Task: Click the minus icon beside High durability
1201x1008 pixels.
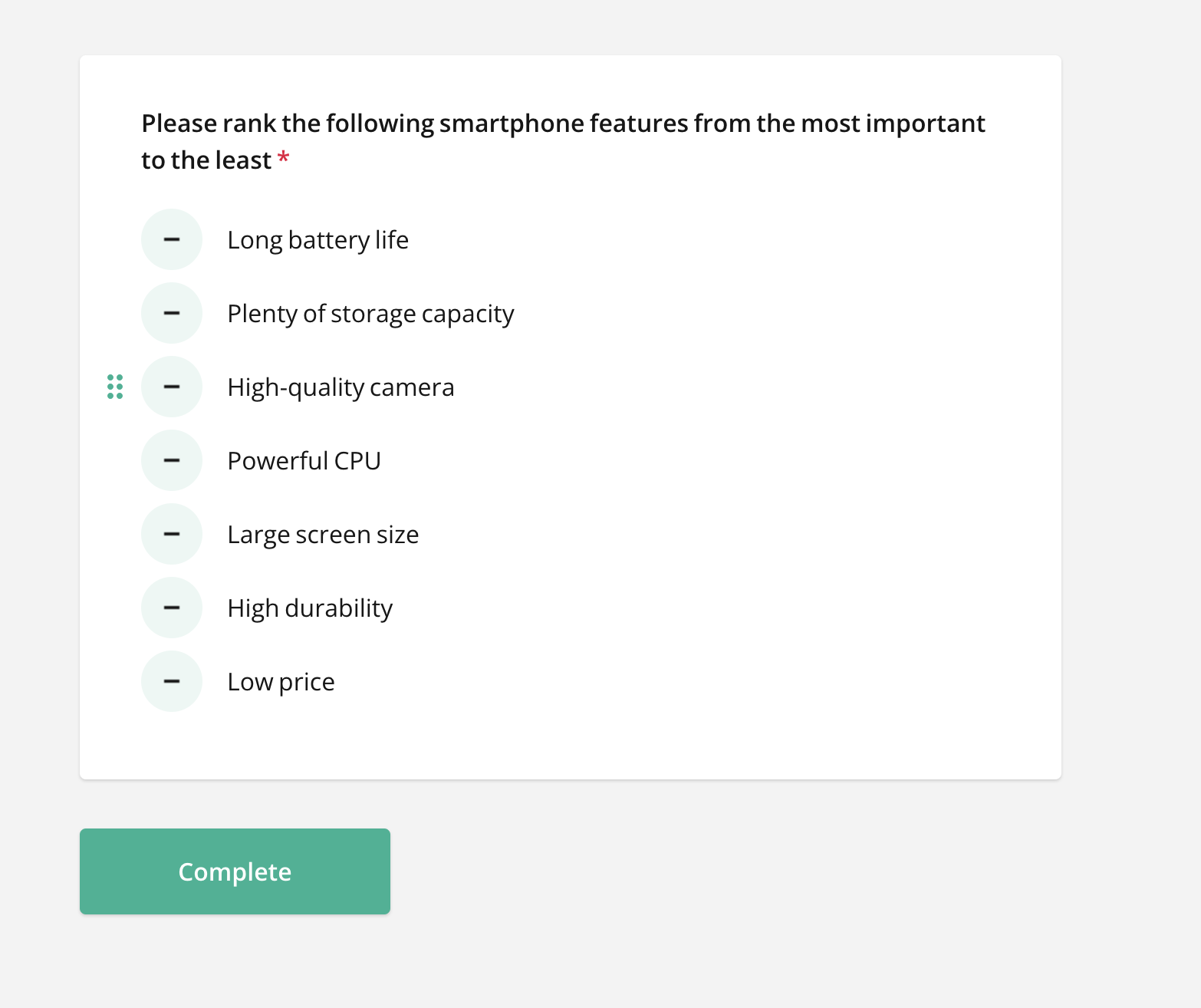Action: tap(172, 608)
